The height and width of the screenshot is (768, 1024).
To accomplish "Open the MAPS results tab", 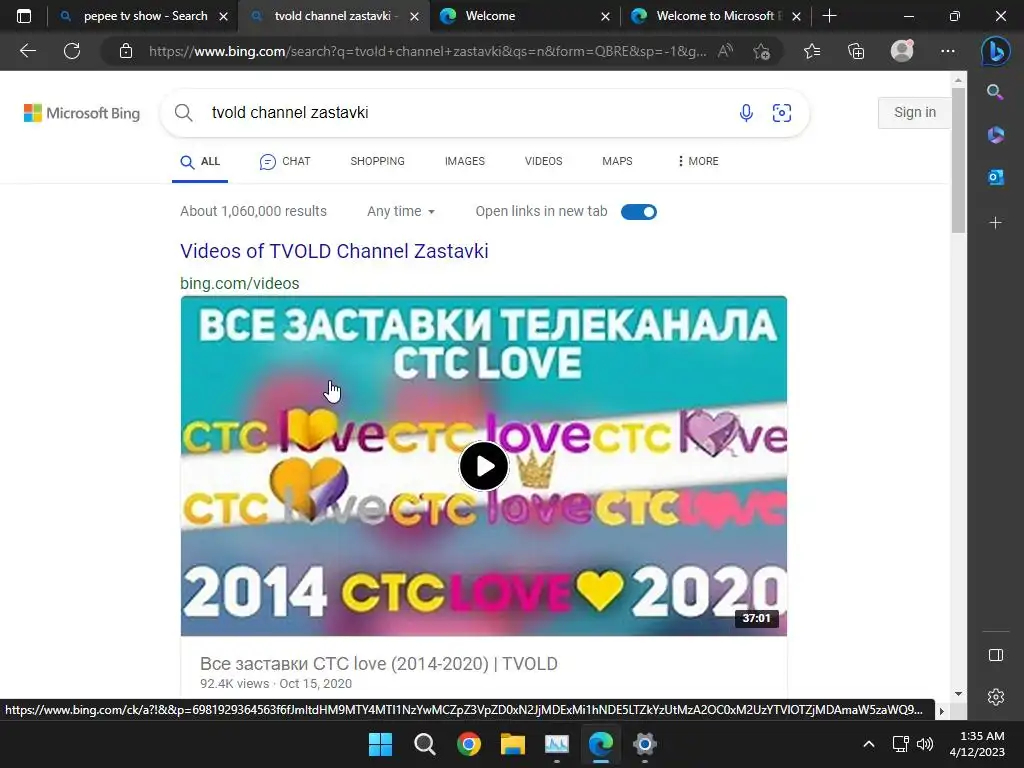I will (617, 161).
